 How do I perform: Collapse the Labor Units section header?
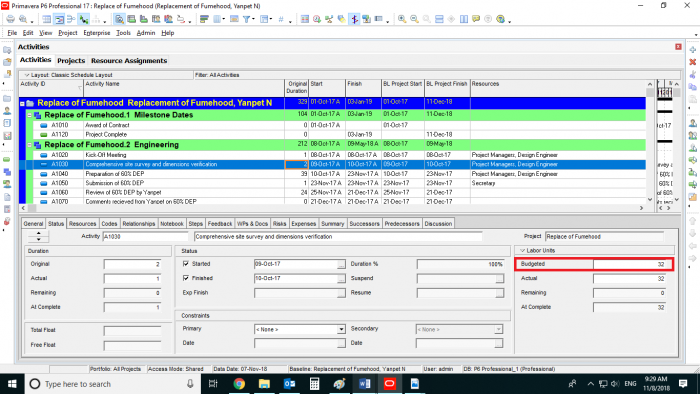pos(522,251)
